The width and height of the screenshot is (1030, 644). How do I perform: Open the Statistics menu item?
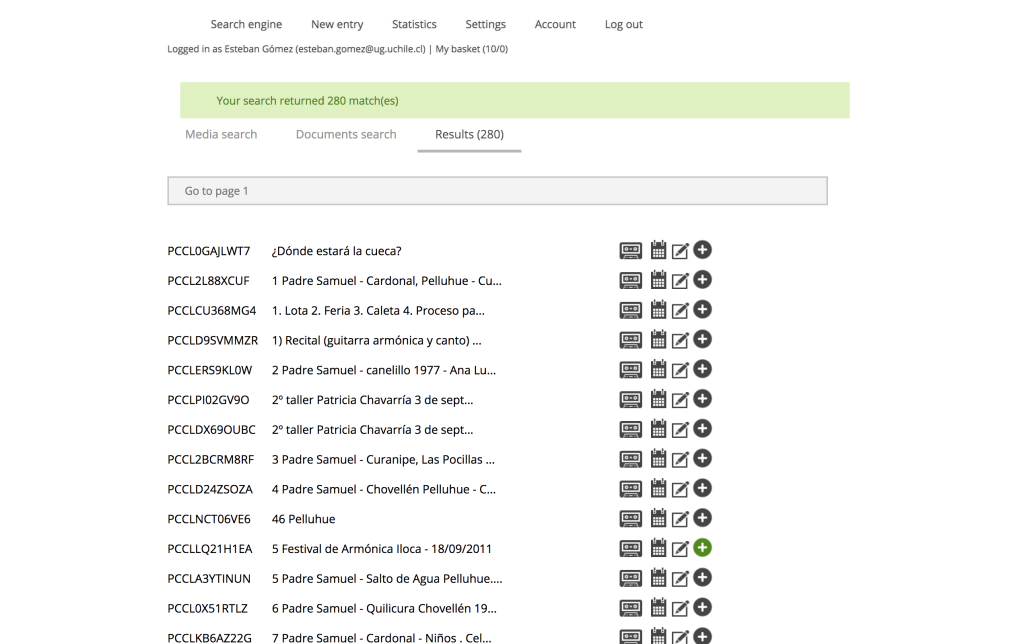pos(414,24)
